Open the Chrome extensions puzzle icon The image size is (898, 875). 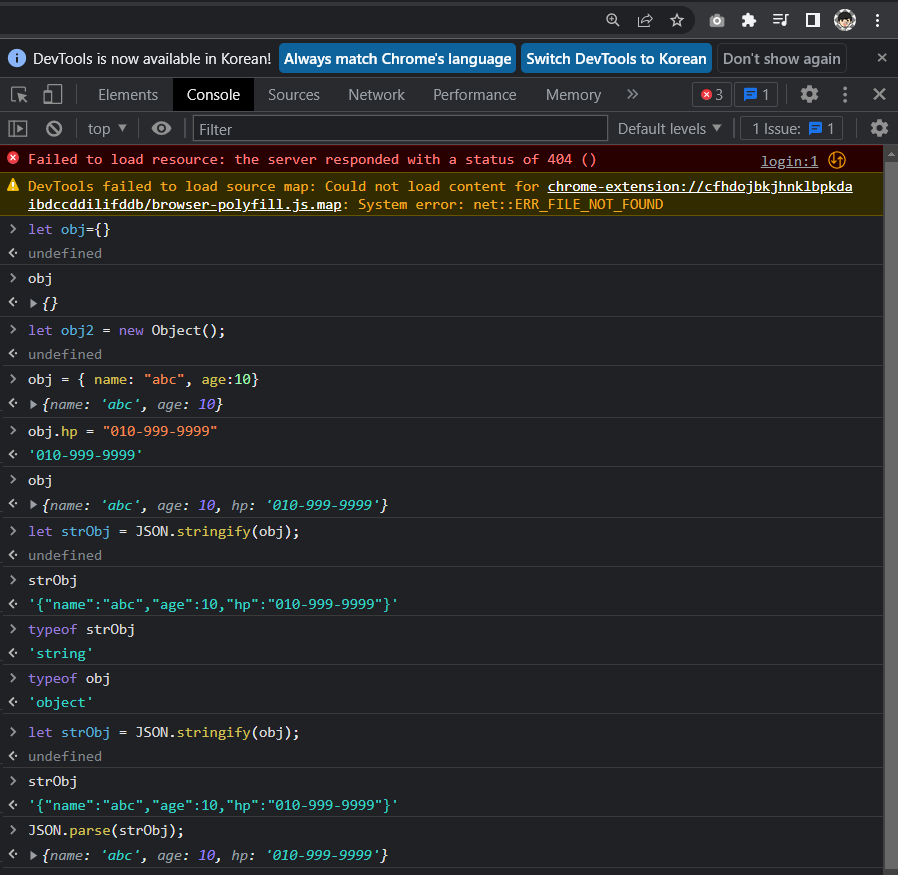pos(748,19)
